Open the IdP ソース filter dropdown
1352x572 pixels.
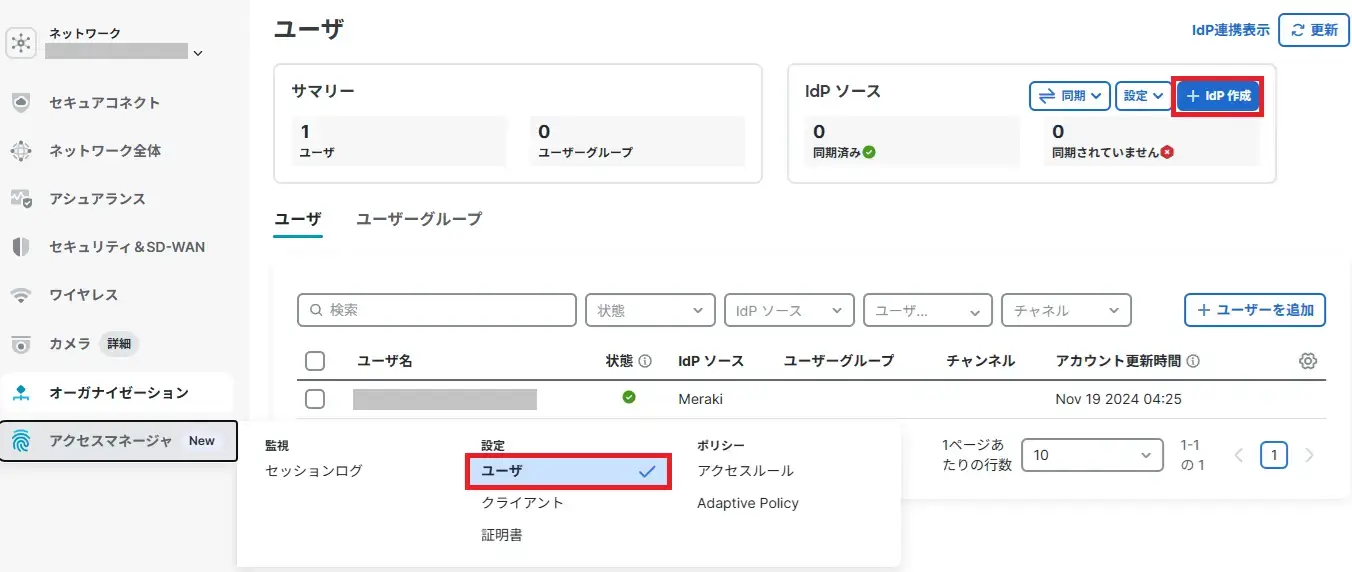click(x=789, y=310)
